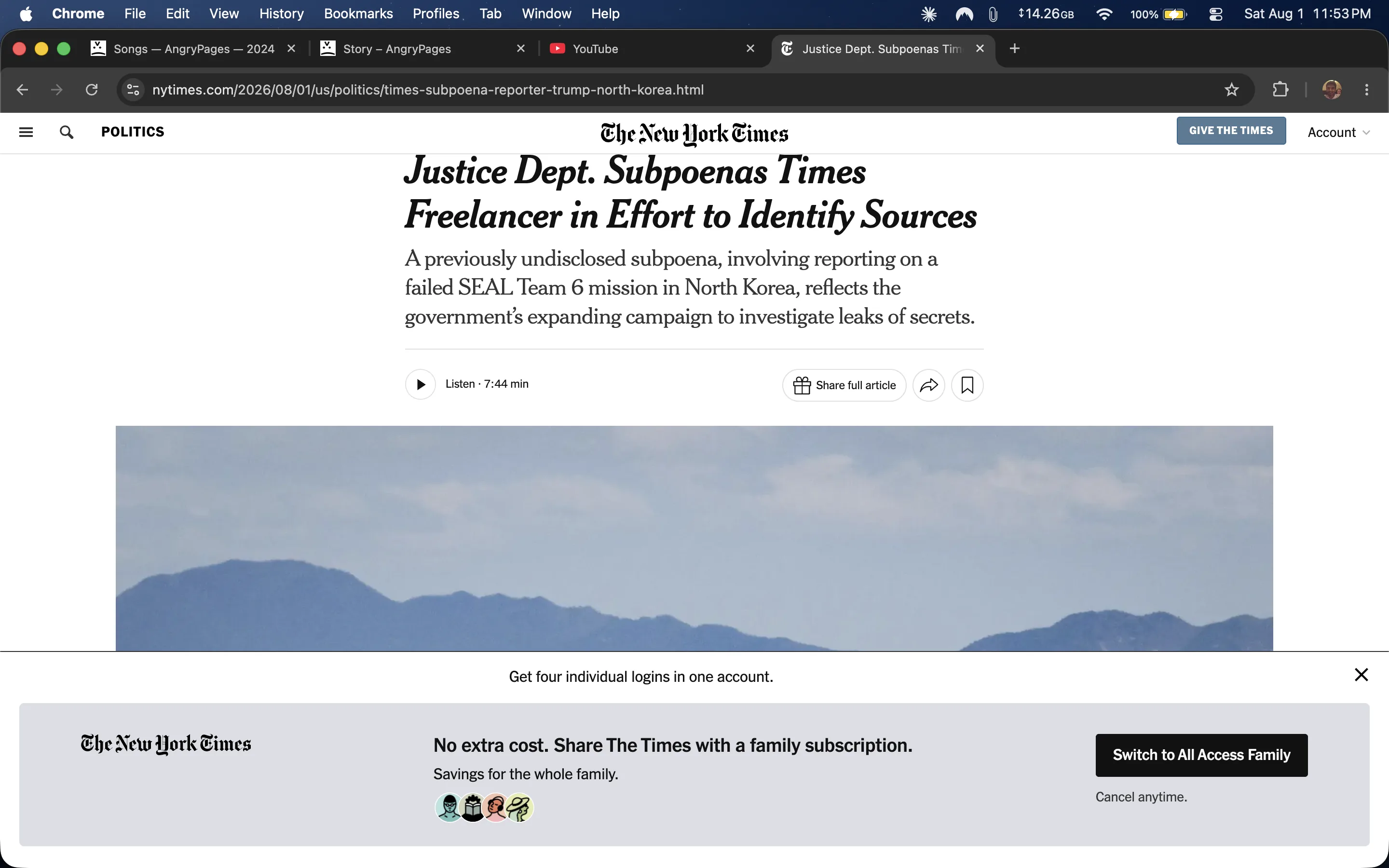The image size is (1389, 868).
Task: Click the GIVE THE TIMES button
Action: (x=1231, y=131)
